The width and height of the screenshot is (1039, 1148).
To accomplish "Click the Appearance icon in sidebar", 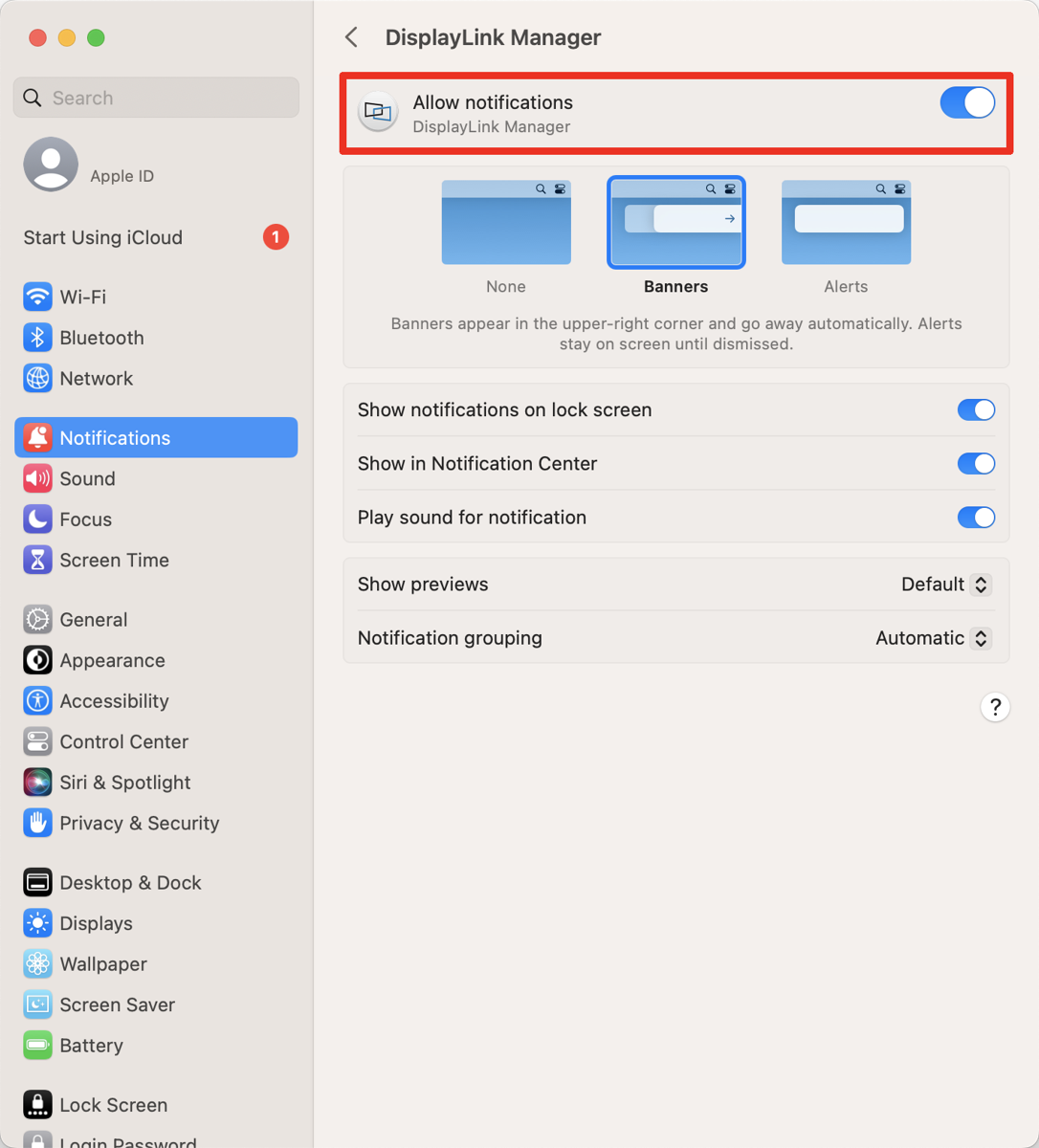I will [x=37, y=660].
